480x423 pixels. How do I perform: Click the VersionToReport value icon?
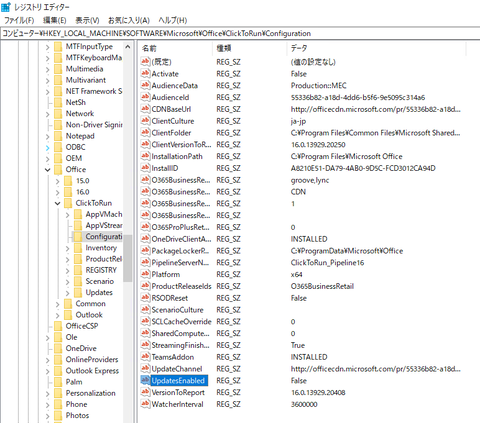(x=145, y=392)
